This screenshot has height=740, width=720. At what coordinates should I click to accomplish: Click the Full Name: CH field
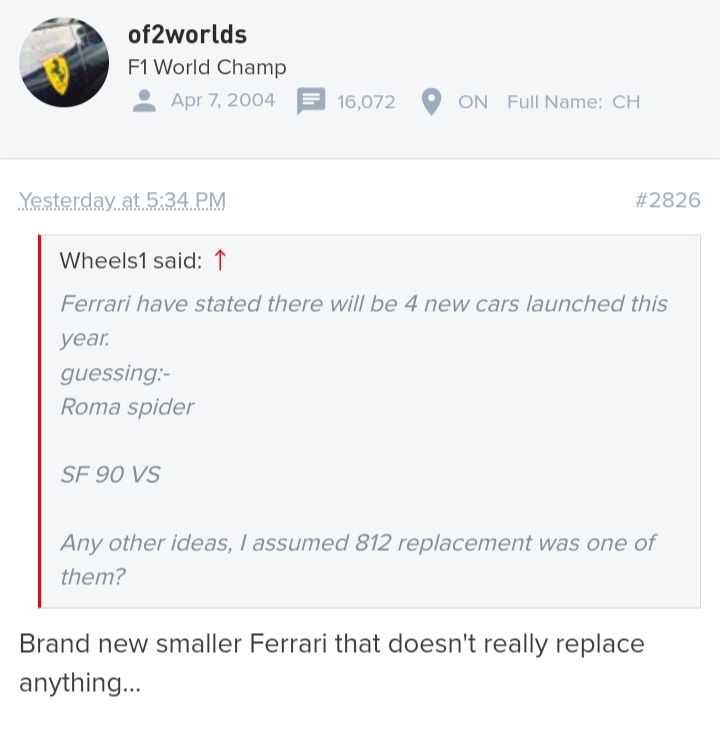[573, 102]
